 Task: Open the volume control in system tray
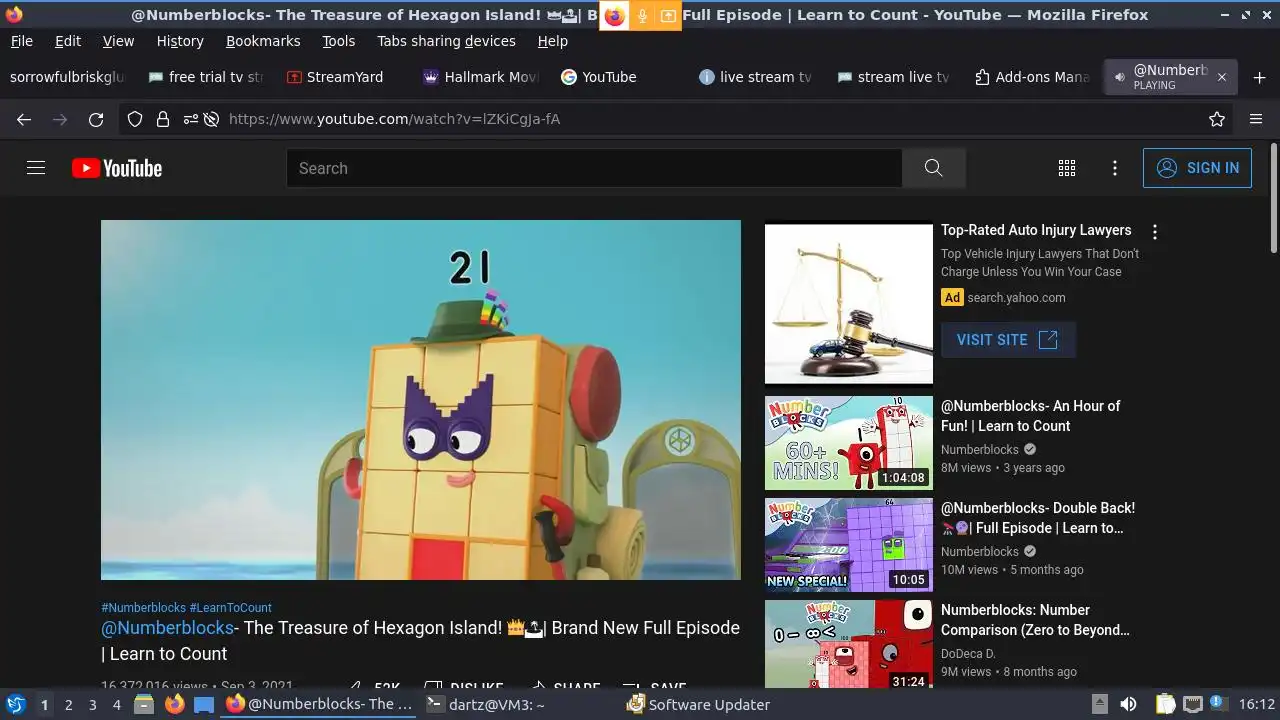click(x=1128, y=704)
